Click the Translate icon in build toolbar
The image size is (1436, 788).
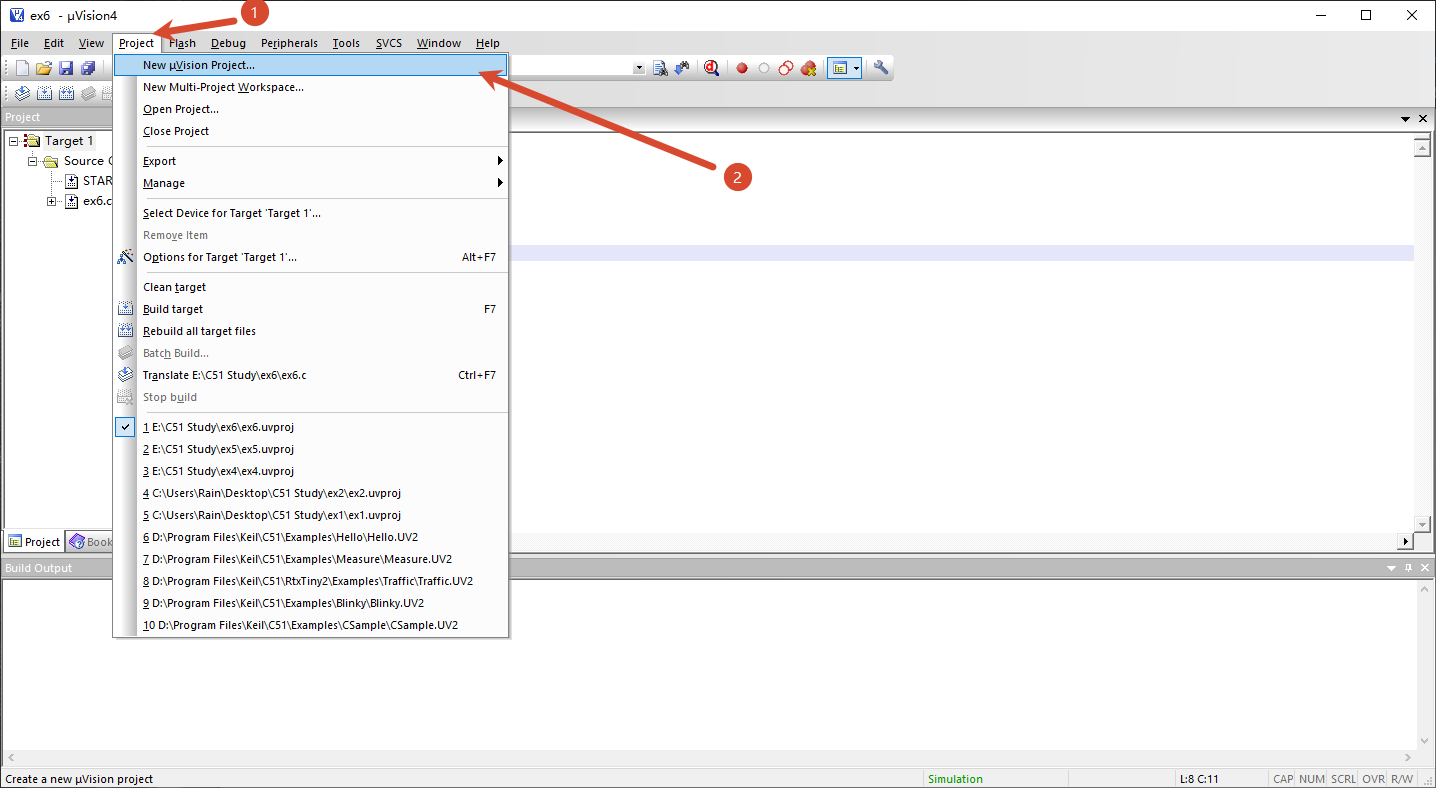coord(22,93)
